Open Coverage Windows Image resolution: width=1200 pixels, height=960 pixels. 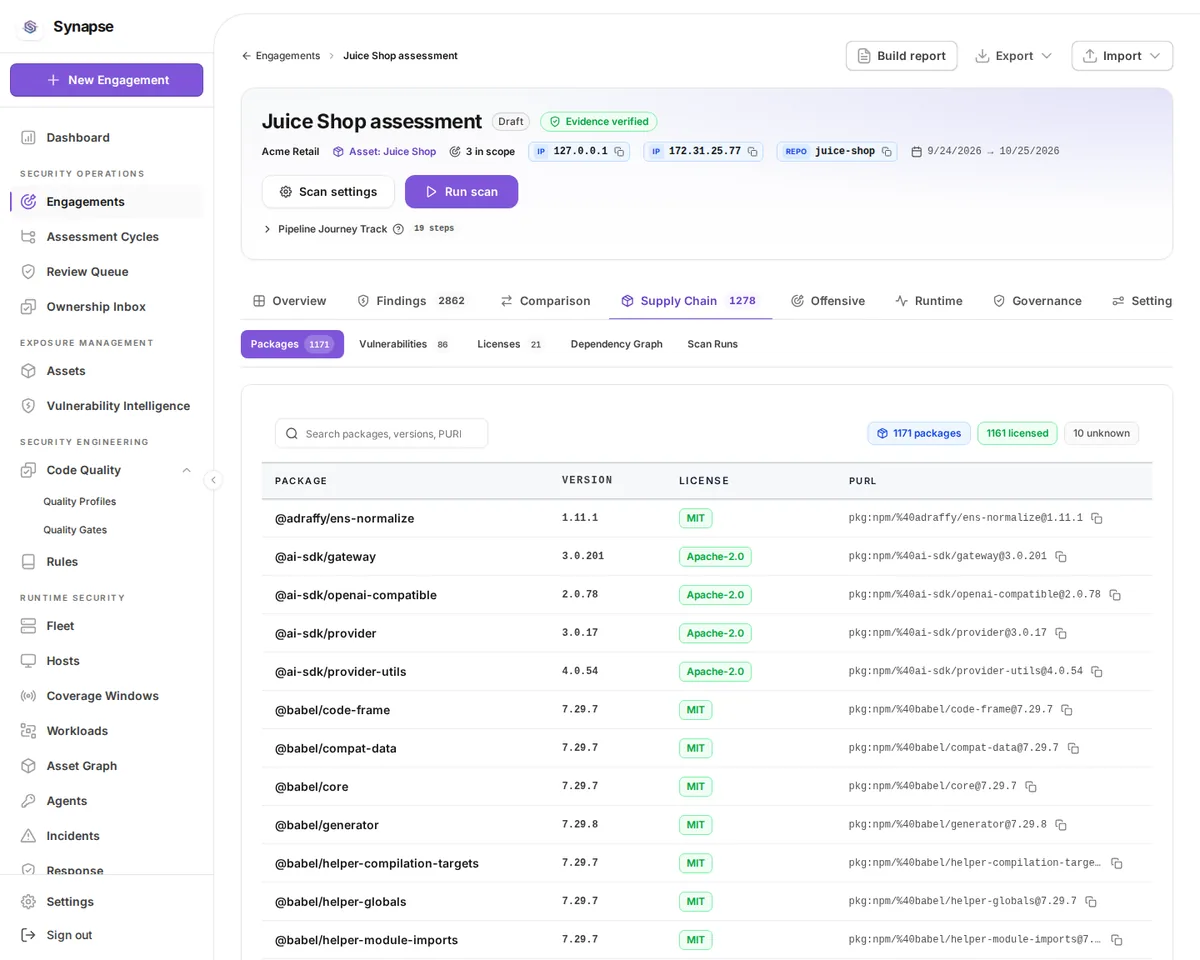(x=106, y=696)
